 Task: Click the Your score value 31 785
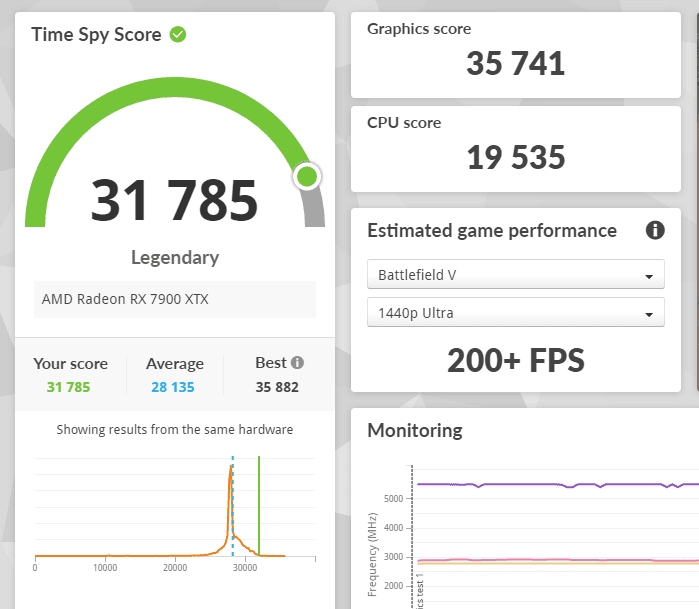click(68, 387)
